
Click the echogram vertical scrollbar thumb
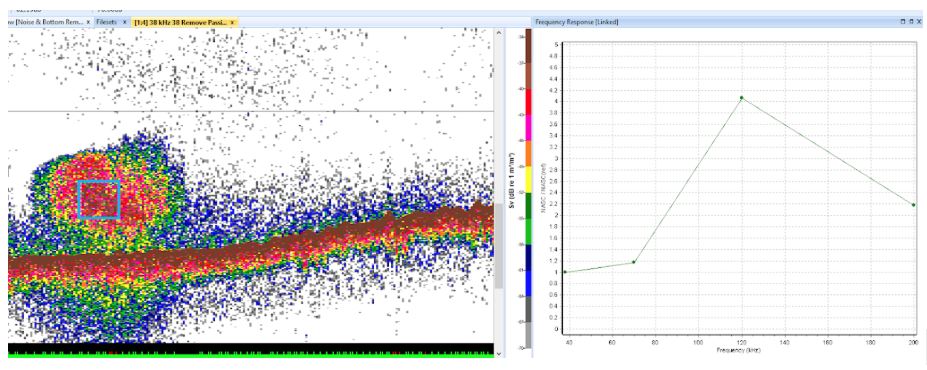point(499,245)
